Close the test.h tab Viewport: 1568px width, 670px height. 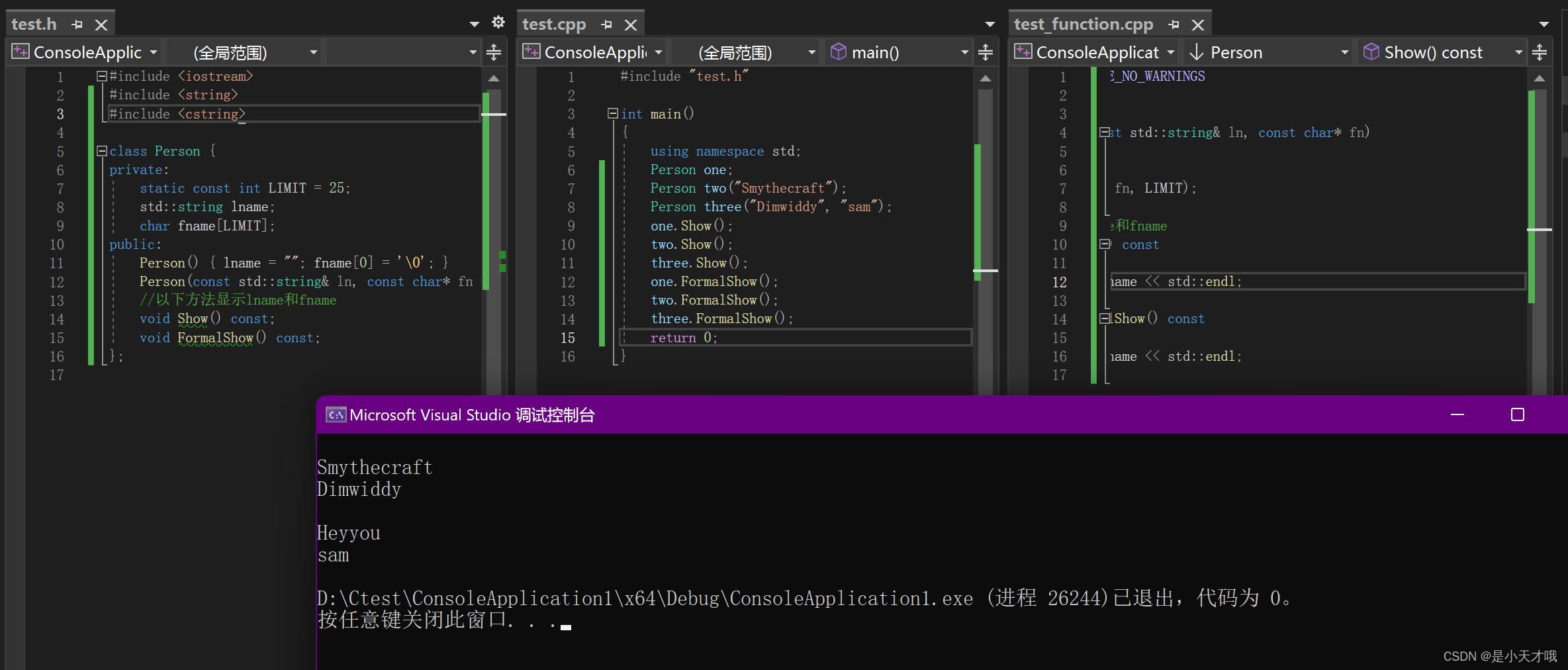[101, 24]
